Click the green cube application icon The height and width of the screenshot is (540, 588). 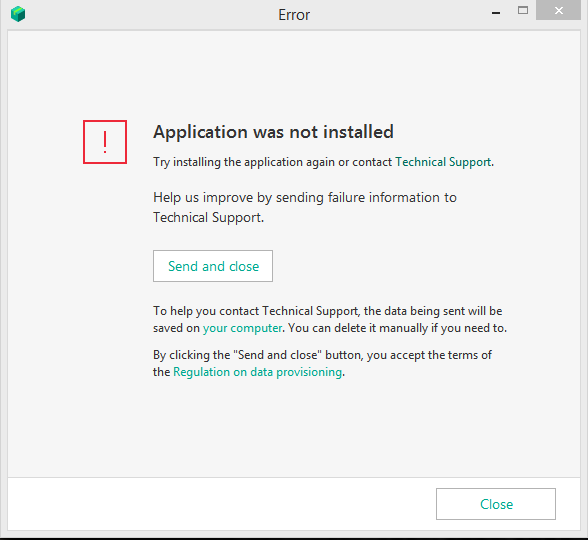tap(18, 14)
